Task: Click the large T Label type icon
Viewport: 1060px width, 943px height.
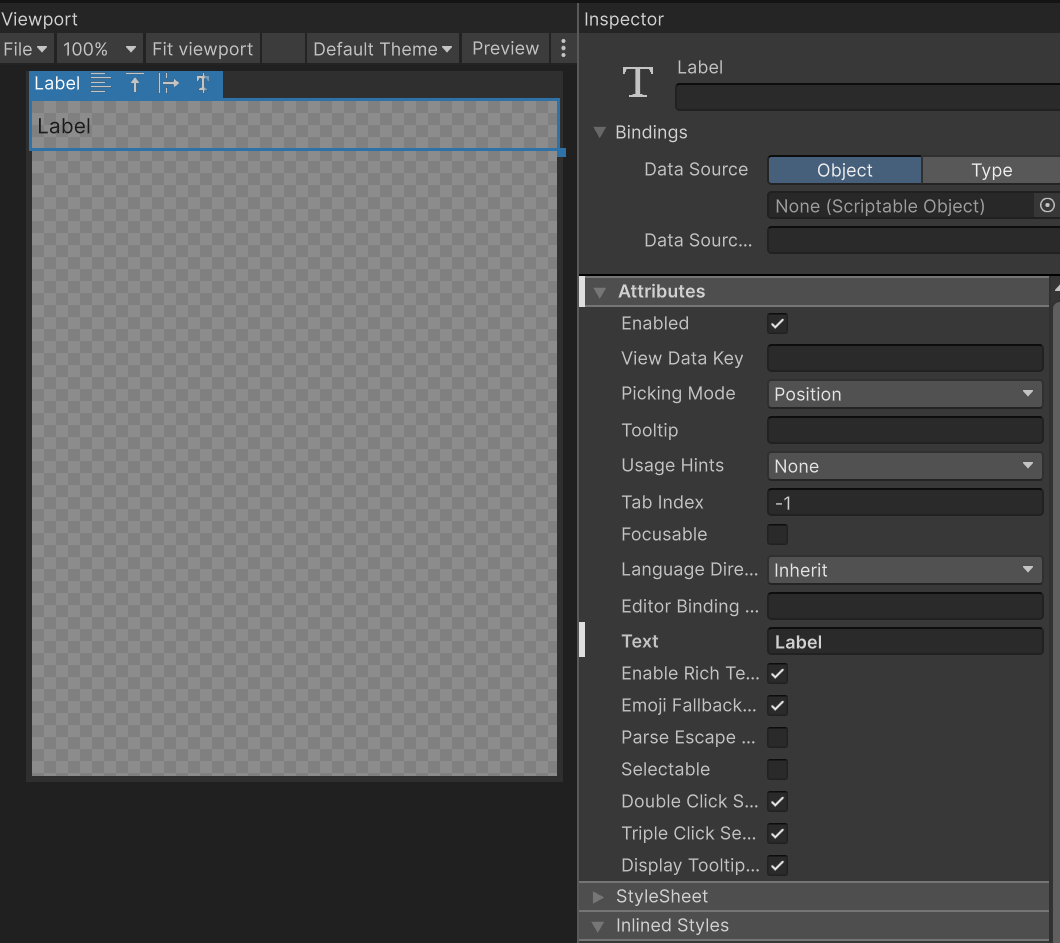Action: point(637,82)
